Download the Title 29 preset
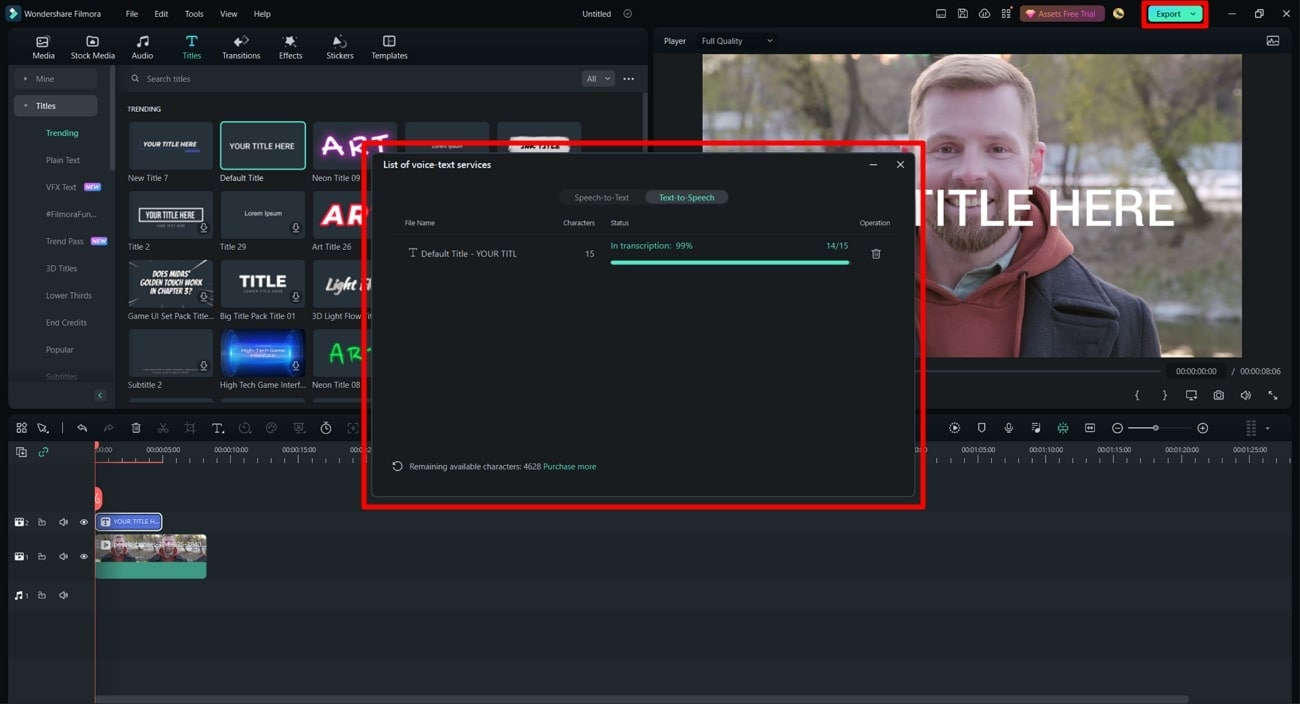 [296, 228]
